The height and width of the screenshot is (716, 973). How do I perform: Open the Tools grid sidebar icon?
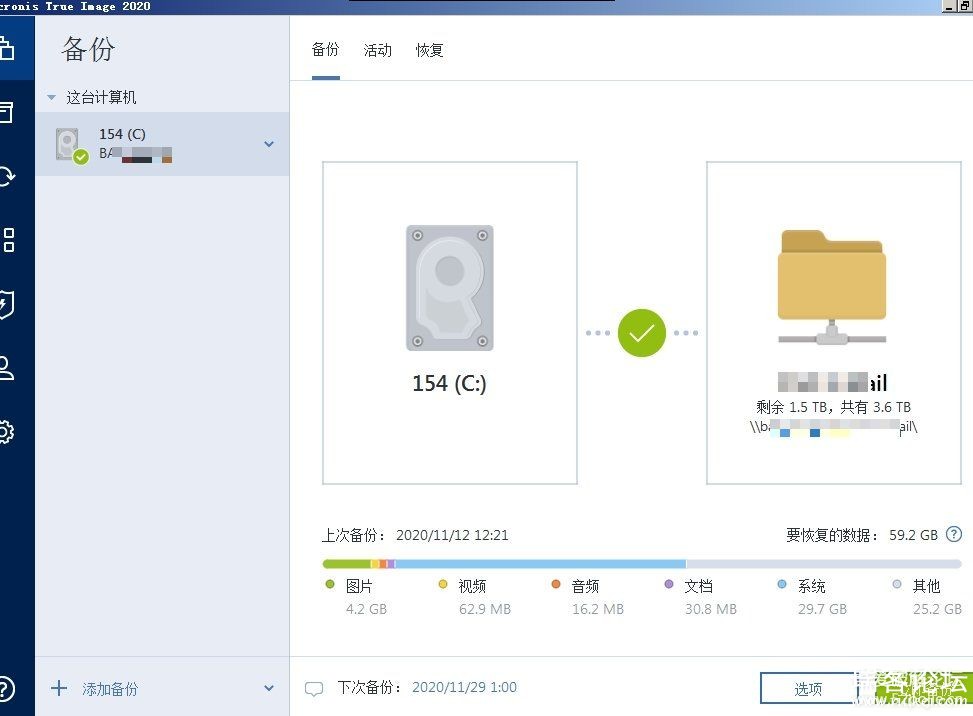pyautogui.click(x=8, y=239)
